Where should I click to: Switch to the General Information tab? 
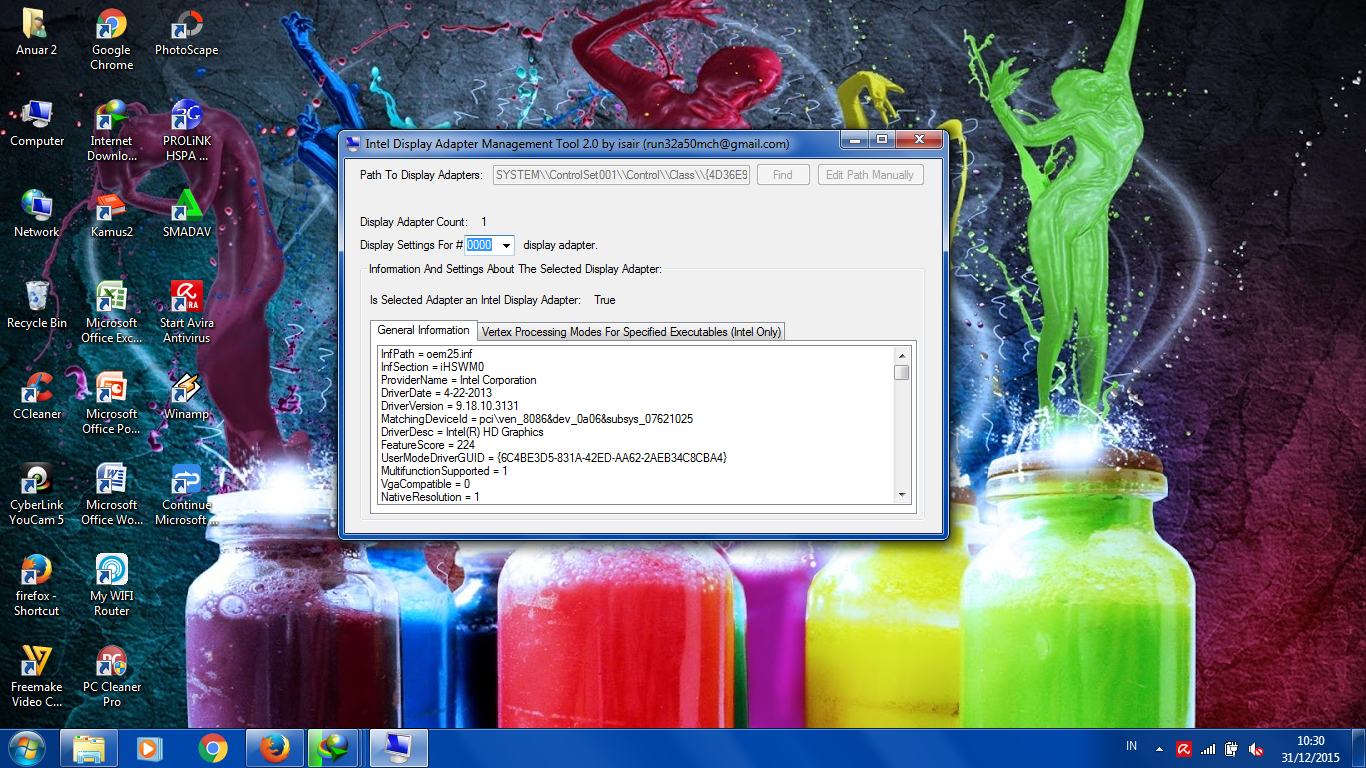point(424,330)
